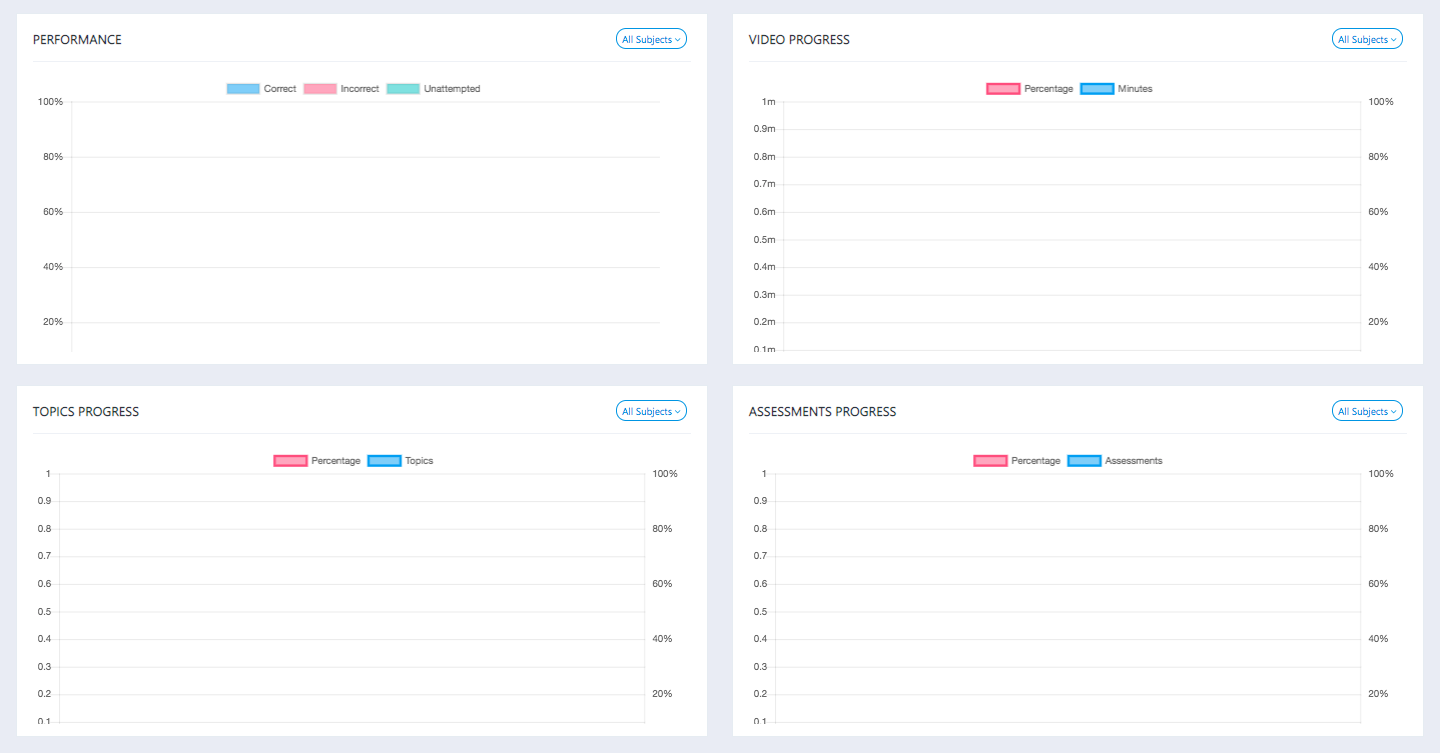
Task: Click the blue Minutes legend swatch
Action: (x=1097, y=89)
